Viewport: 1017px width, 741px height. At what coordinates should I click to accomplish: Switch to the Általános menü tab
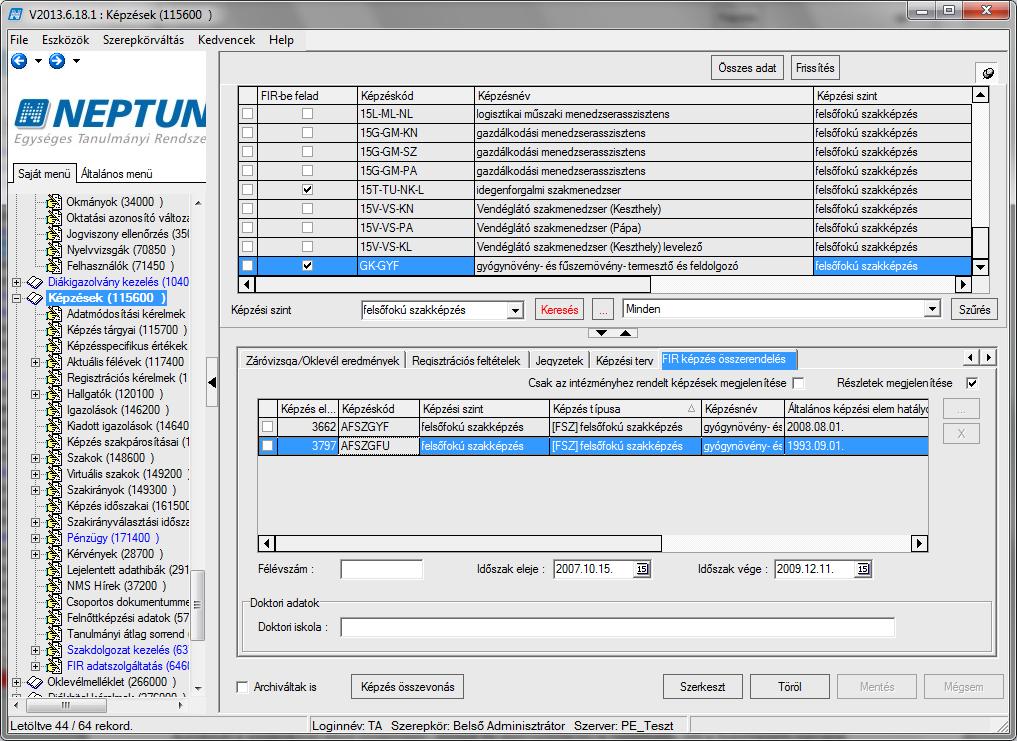117,174
